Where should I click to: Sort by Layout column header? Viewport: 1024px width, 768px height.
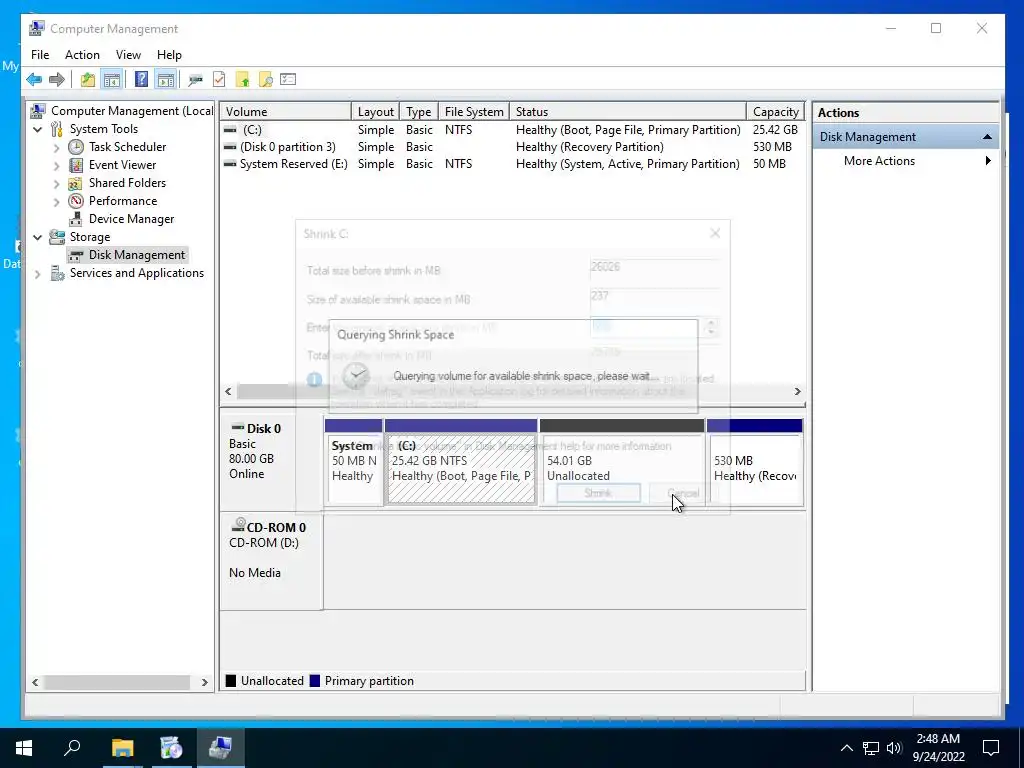376,112
